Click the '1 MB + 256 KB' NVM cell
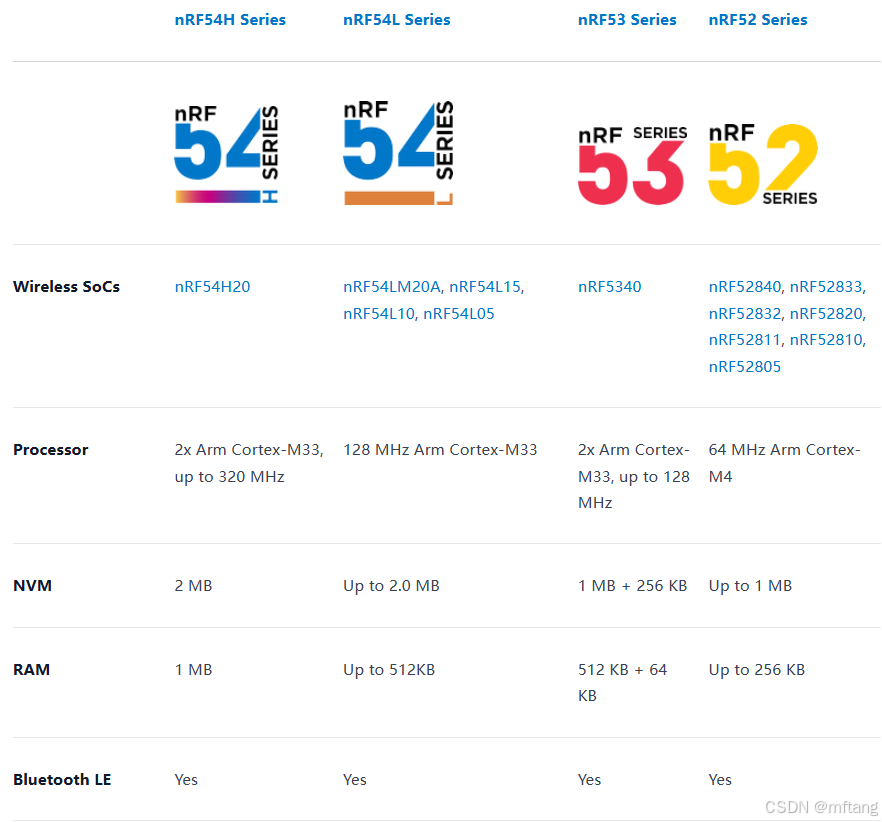The height and width of the screenshot is (822, 882). pos(632,586)
